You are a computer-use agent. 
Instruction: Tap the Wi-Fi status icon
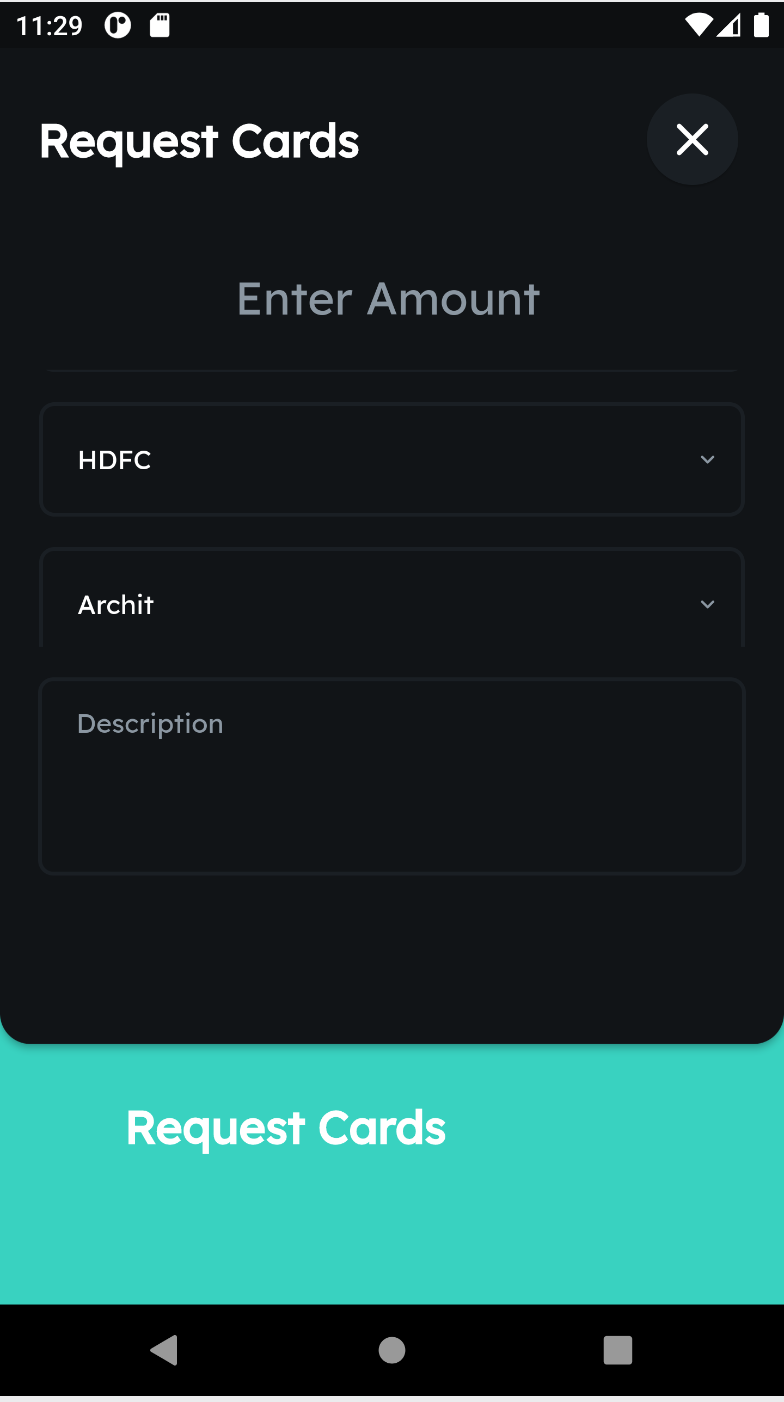698,26
